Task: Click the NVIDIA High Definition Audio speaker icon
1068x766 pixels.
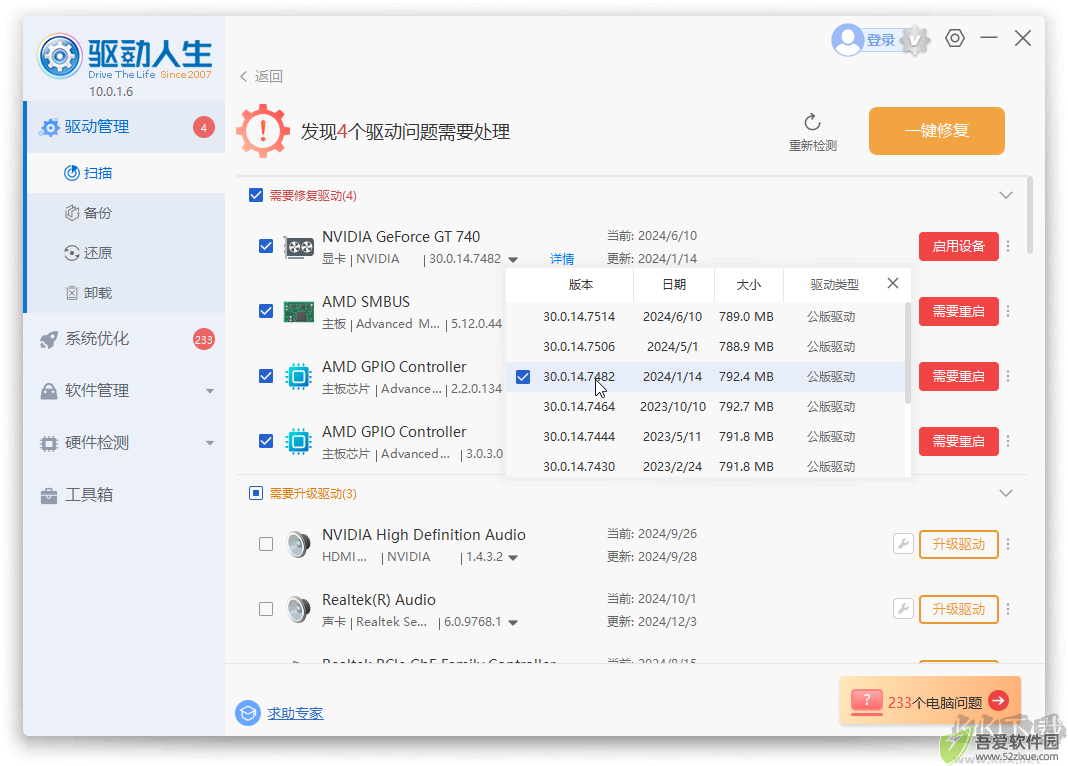Action: pos(298,544)
